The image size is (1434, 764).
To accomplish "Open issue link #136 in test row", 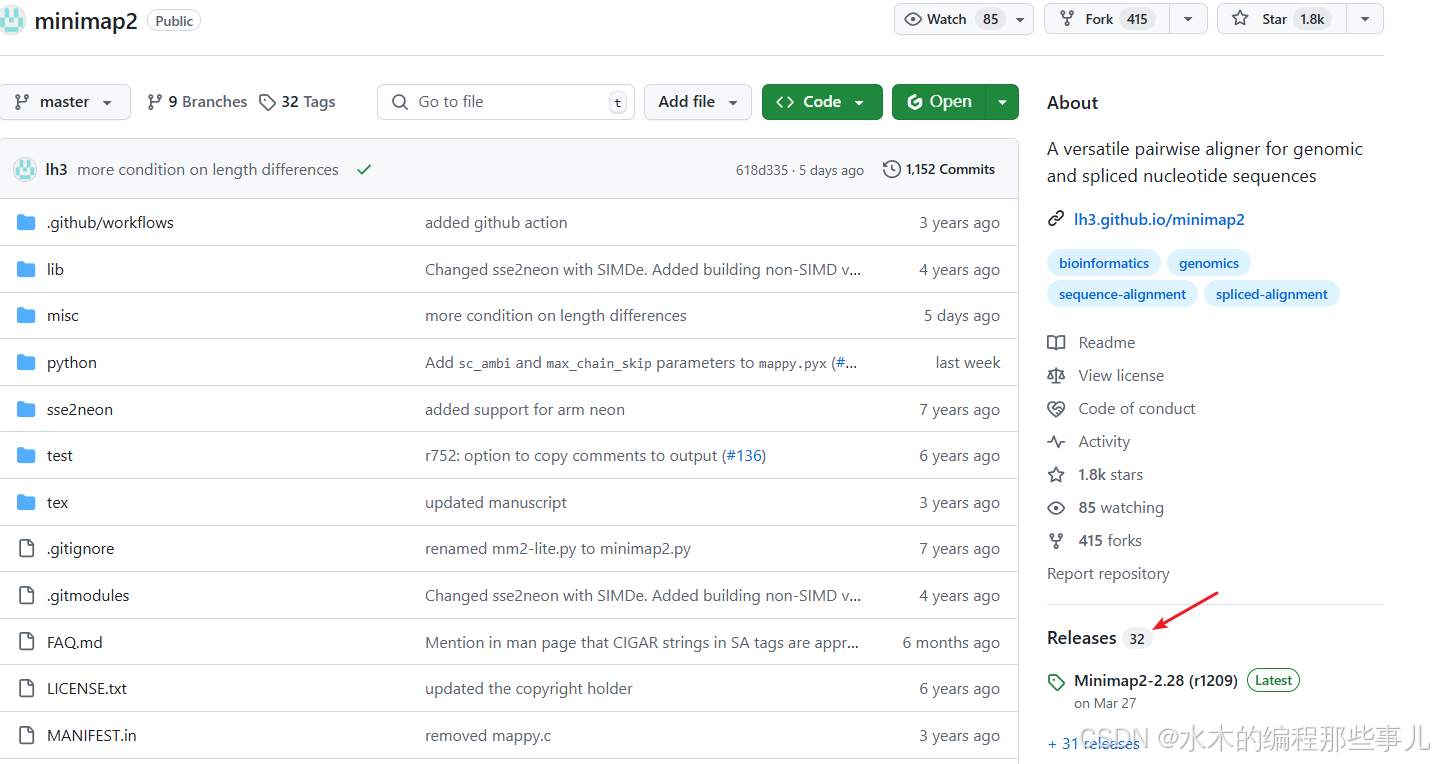I will (x=743, y=456).
